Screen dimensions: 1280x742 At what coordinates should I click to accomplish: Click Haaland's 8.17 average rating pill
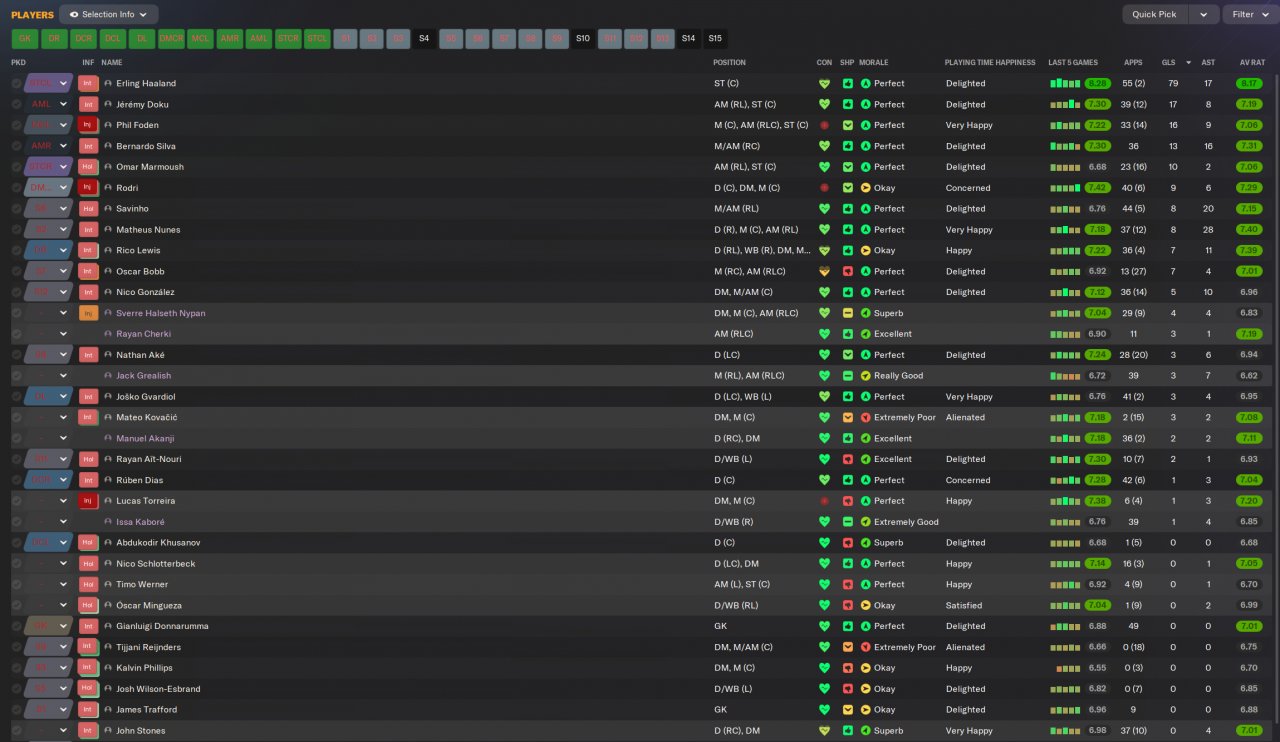click(x=1249, y=83)
